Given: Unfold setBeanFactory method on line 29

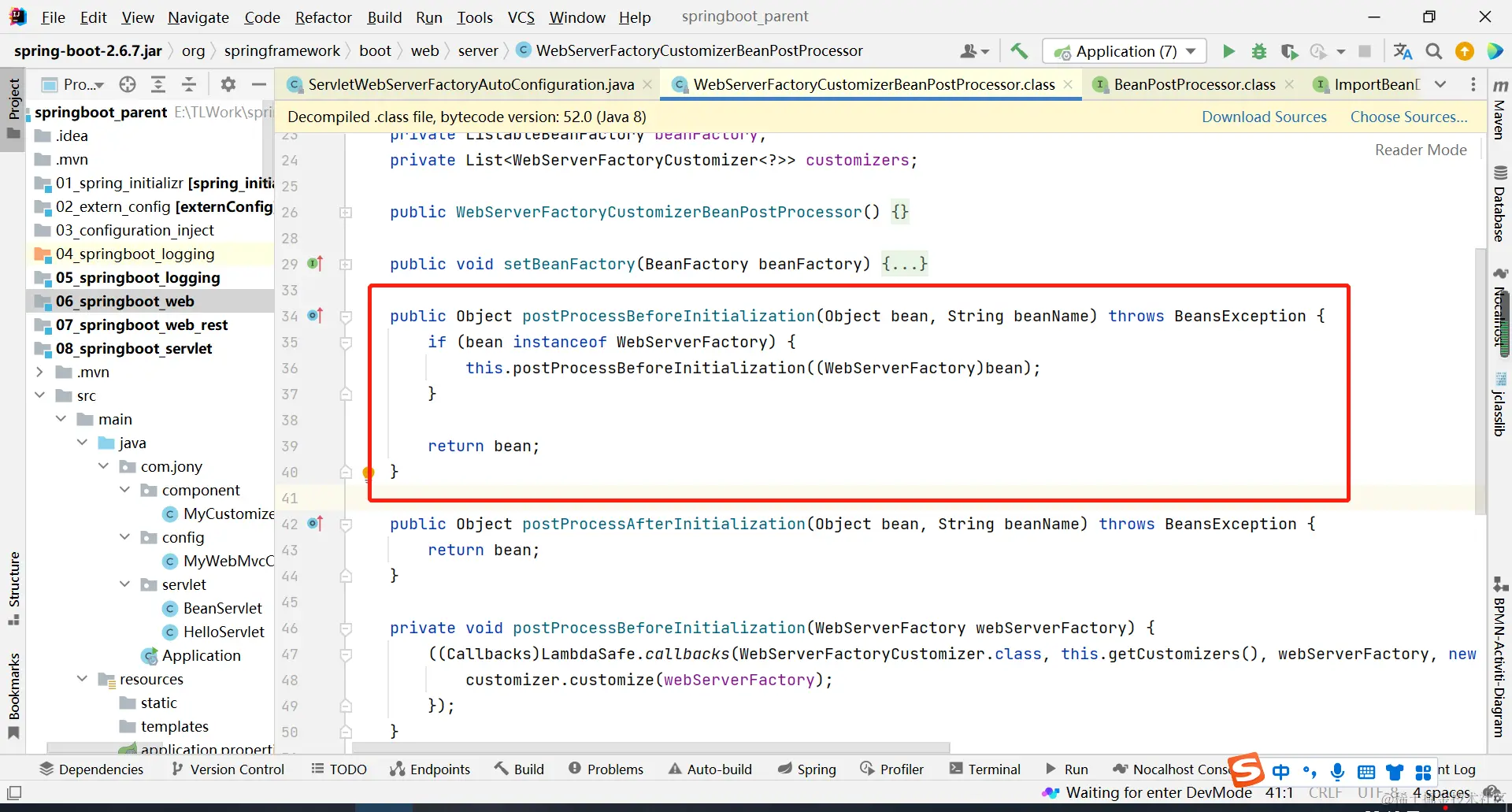Looking at the screenshot, I should pyautogui.click(x=345, y=265).
